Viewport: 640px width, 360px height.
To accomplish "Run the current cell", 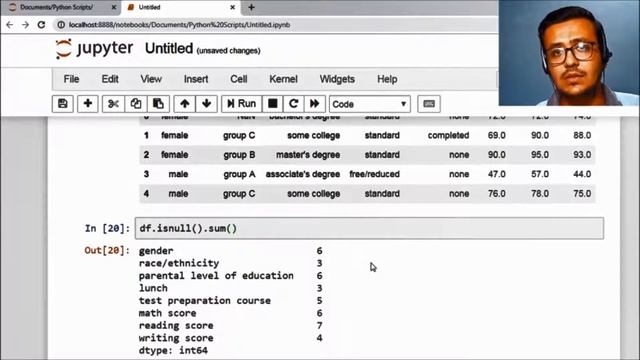I will [x=242, y=104].
